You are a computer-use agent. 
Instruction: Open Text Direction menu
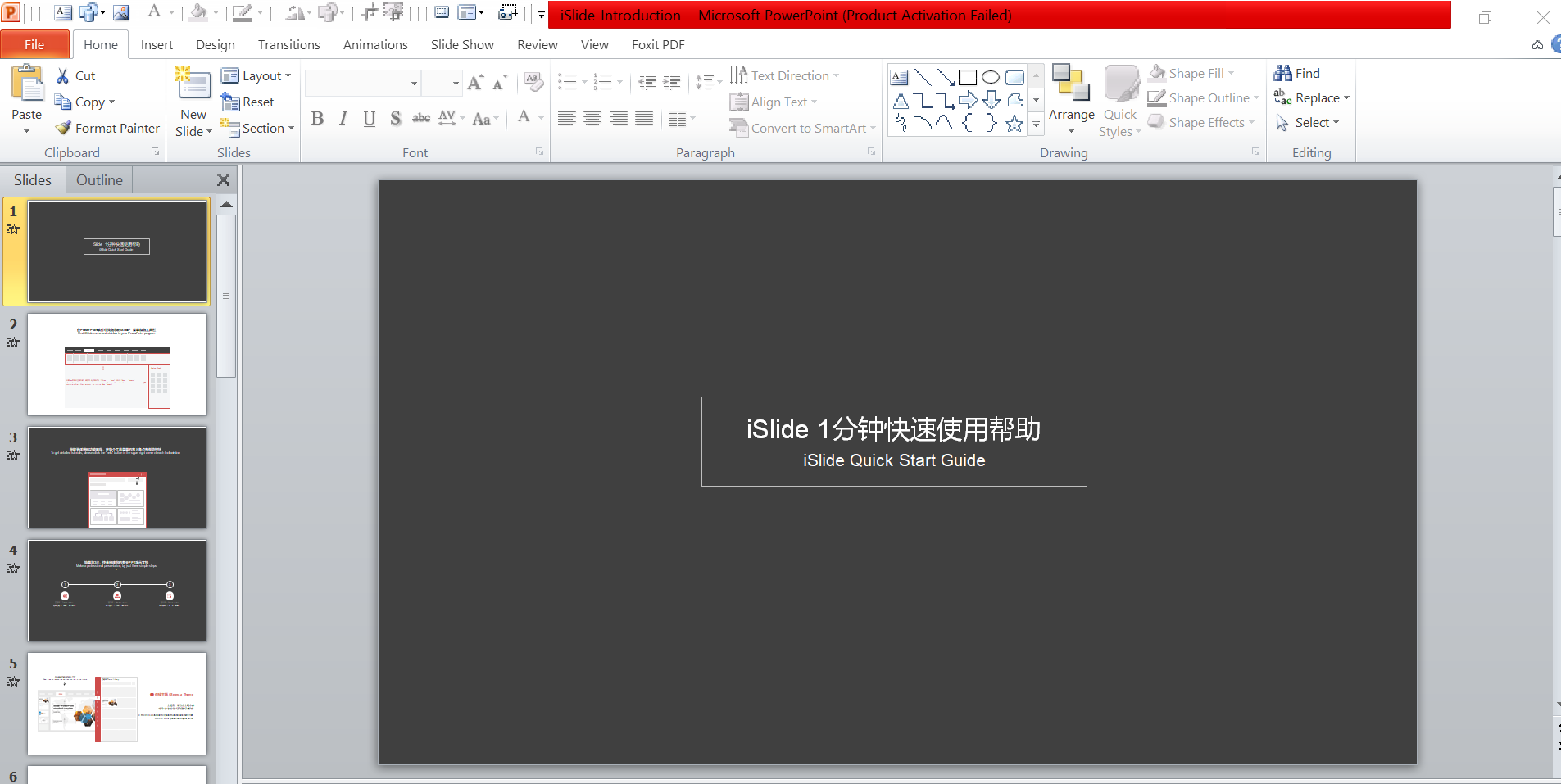coord(784,75)
